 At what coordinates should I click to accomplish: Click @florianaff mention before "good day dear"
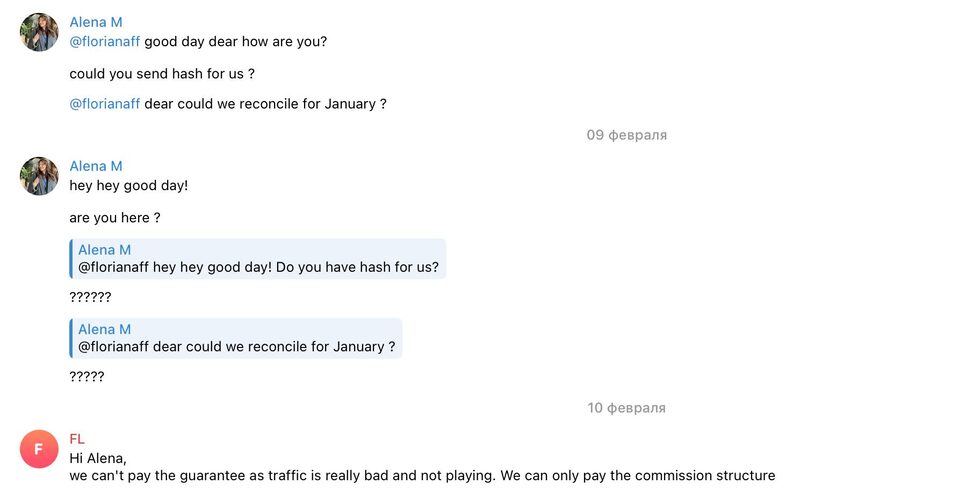click(105, 42)
